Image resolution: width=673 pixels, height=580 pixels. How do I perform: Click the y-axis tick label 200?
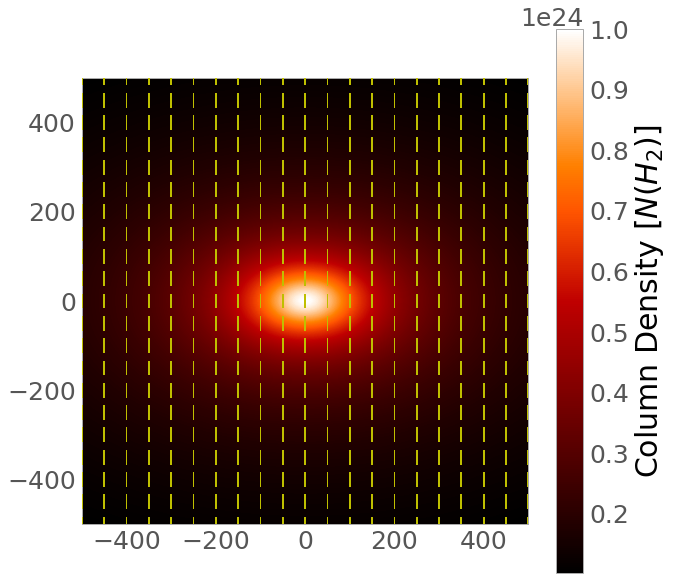tap(52, 213)
